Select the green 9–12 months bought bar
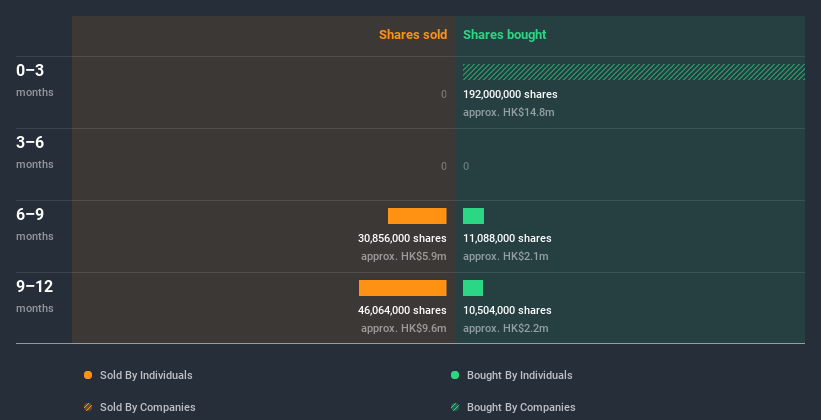This screenshot has height=420, width=821. [x=473, y=288]
